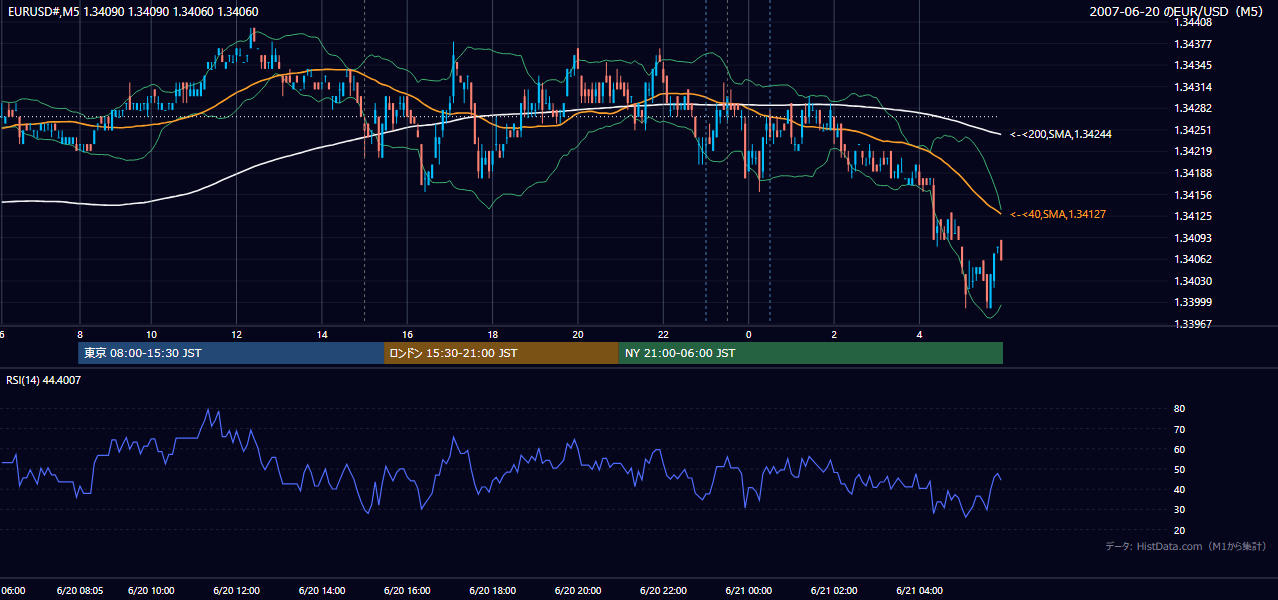
Task: Click hour 14 on the chart axis
Action: pyautogui.click(x=322, y=334)
